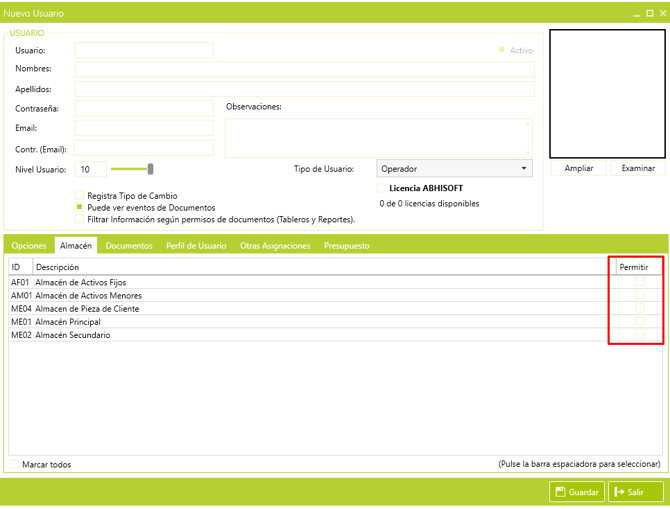
Task: Click the Guardar save button
Action: click(x=577, y=491)
